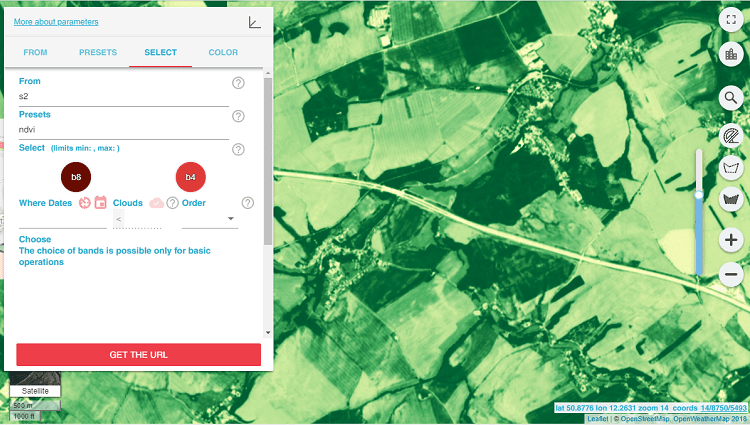
Task: Click the blue layer opacity slider handle
Action: (699, 195)
